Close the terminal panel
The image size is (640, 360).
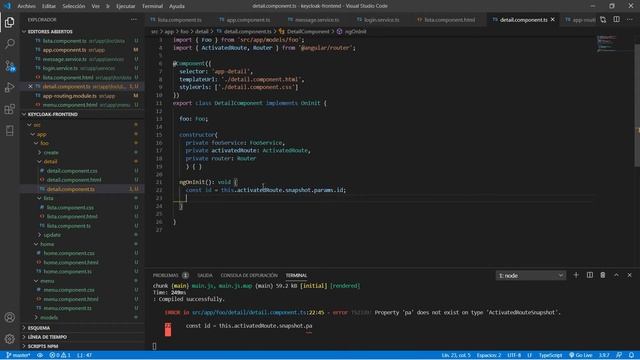(630, 276)
